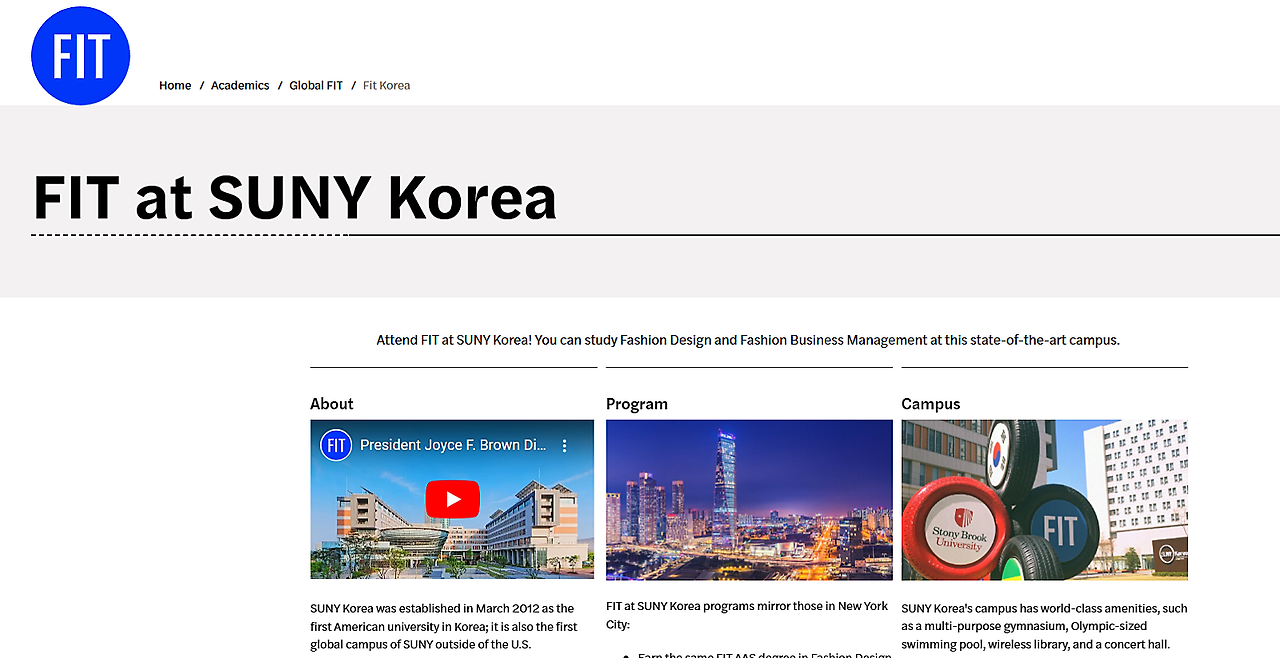Play the President Joyce F. Brown video

click(x=452, y=499)
